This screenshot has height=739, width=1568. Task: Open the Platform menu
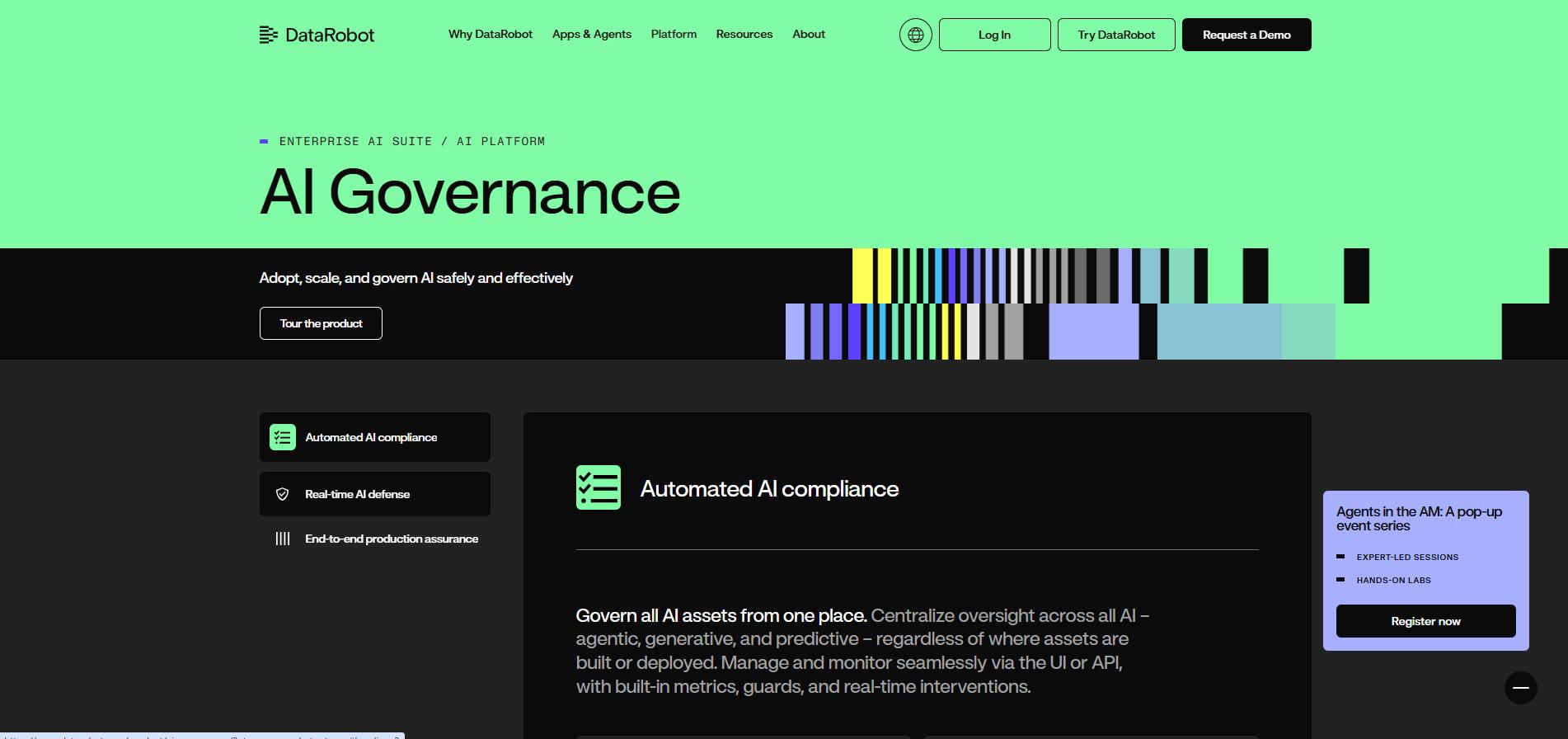click(674, 34)
